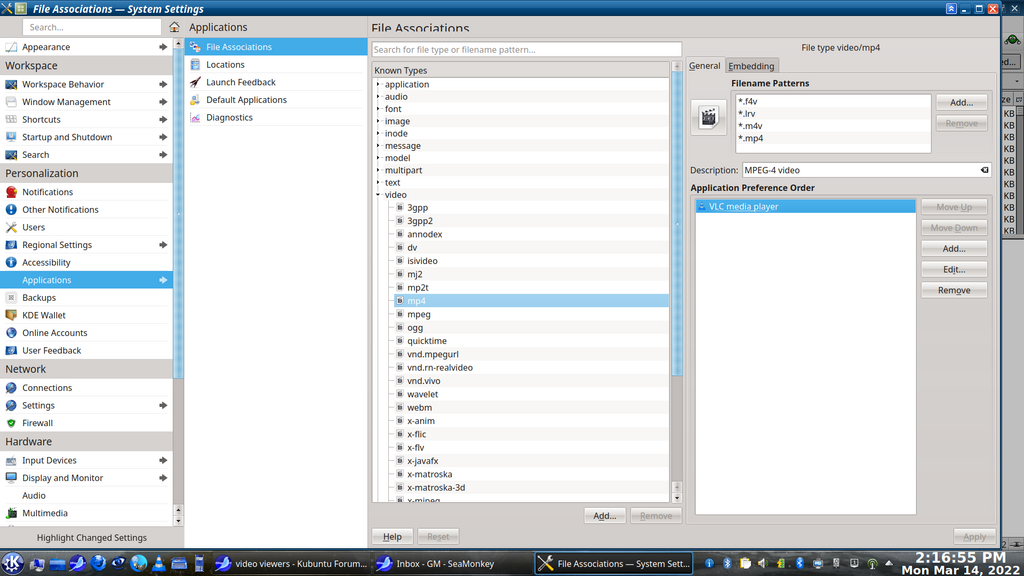The image size is (1024, 576).
Task: Click Highlight Changed Settings button
Action: (x=91, y=538)
